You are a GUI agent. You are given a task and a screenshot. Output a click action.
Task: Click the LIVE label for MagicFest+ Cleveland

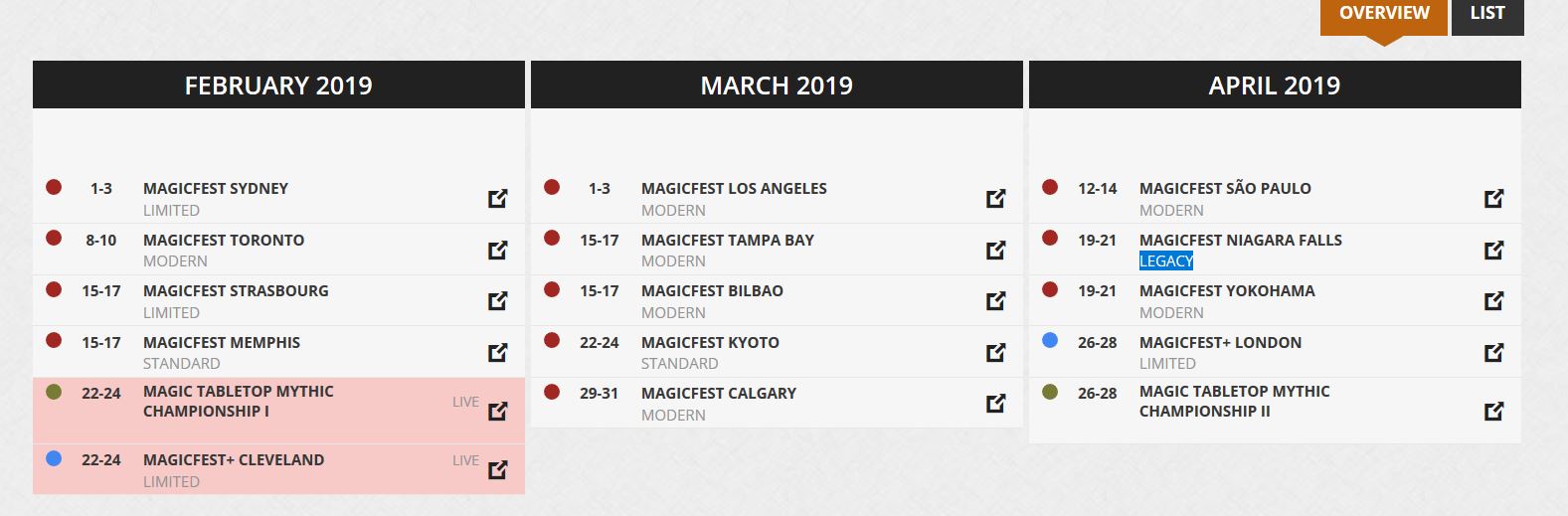pyautogui.click(x=465, y=460)
